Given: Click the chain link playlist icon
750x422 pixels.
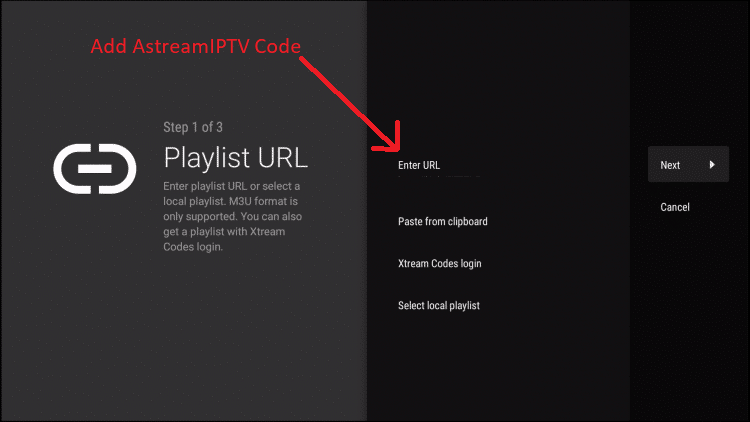Looking at the screenshot, I should coord(95,169).
